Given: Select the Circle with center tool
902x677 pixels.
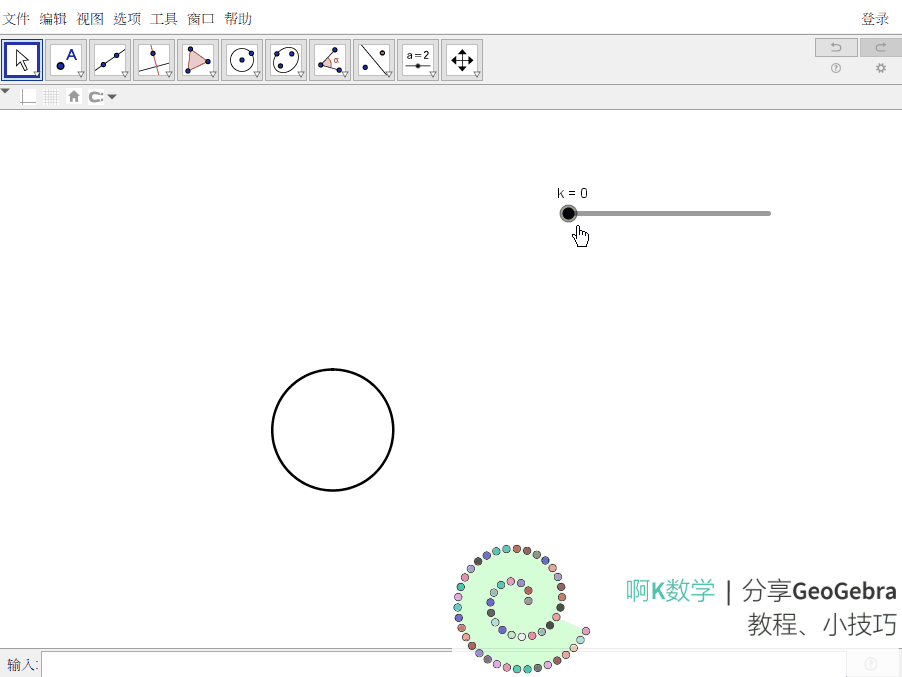Looking at the screenshot, I should pyautogui.click(x=242, y=60).
